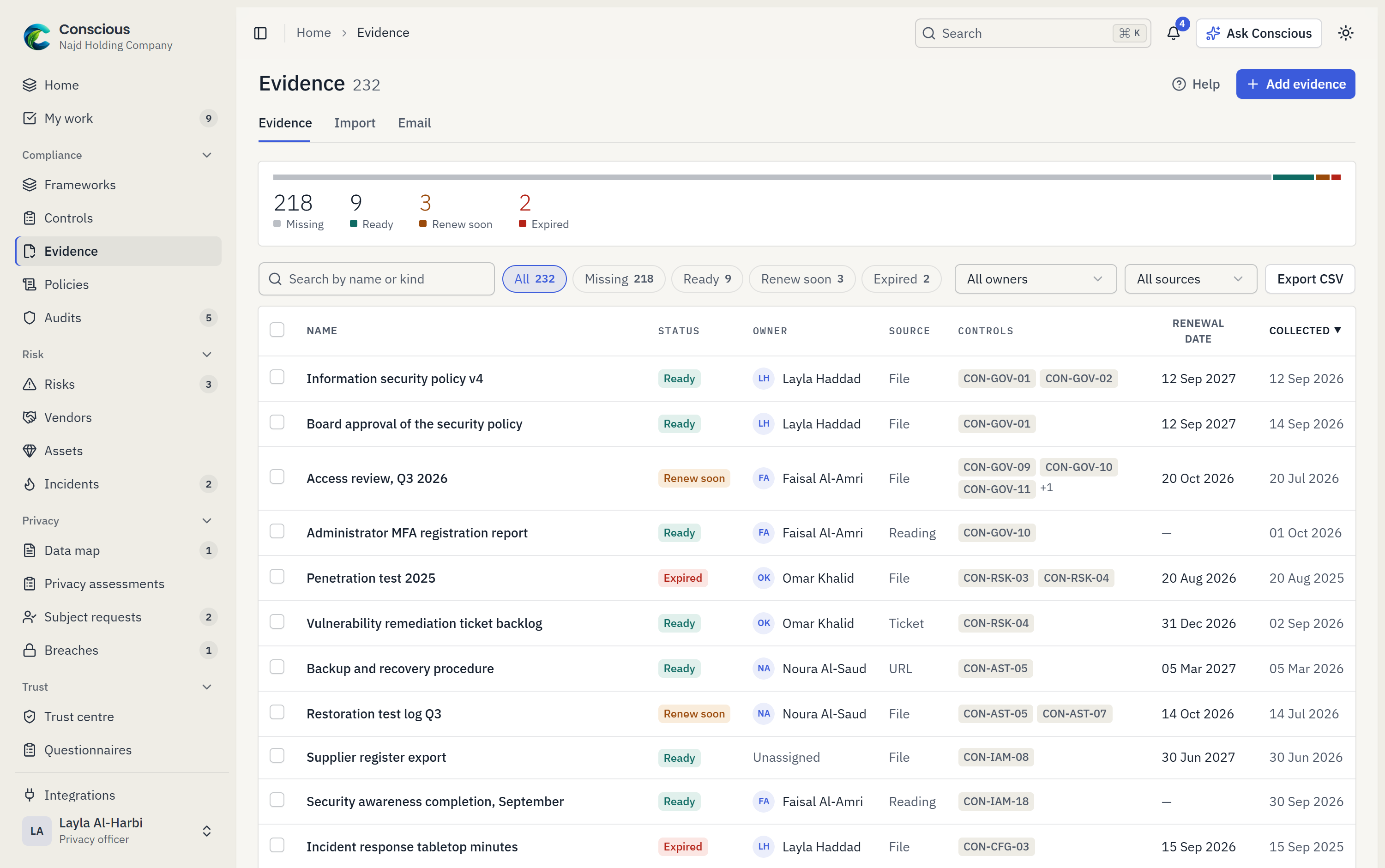The image size is (1385, 868).
Task: Filter by the Missing 218 chip
Action: point(619,280)
